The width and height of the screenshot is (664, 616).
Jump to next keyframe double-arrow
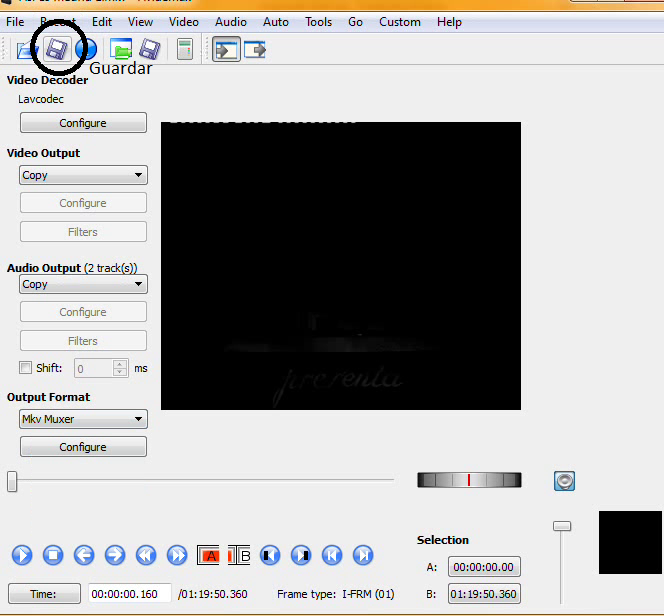(177, 555)
